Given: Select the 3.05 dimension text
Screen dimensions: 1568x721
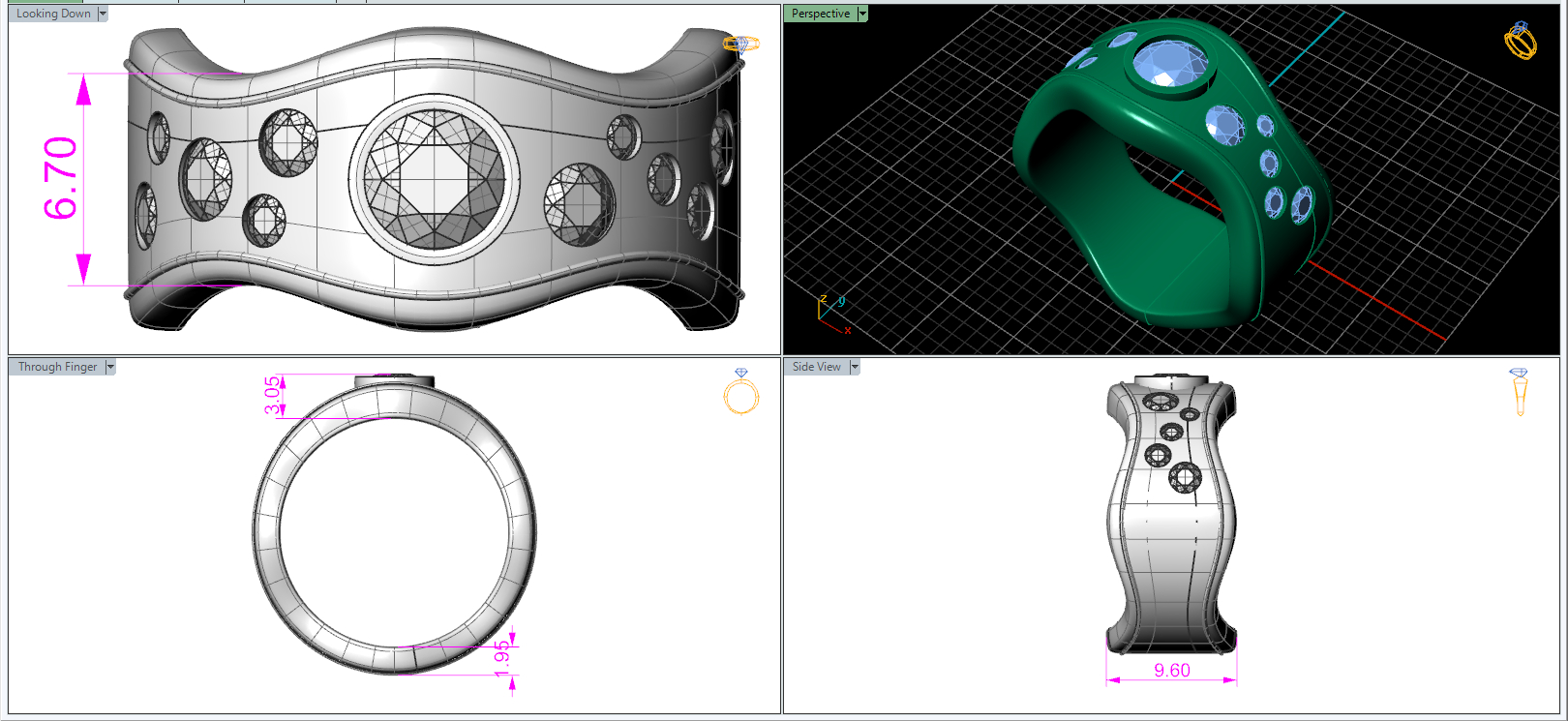Looking at the screenshot, I should coord(272,394).
